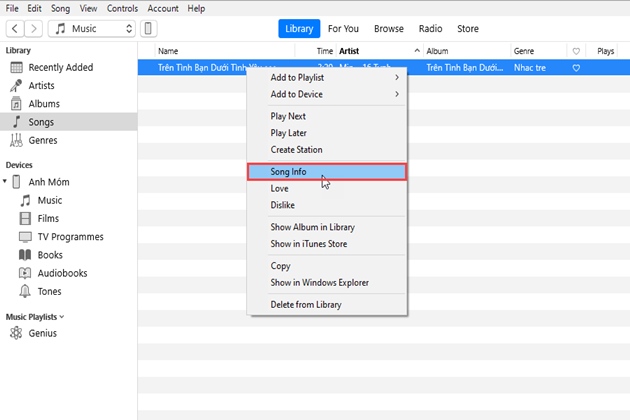Open Genres via the sidebar icon

coord(16,140)
